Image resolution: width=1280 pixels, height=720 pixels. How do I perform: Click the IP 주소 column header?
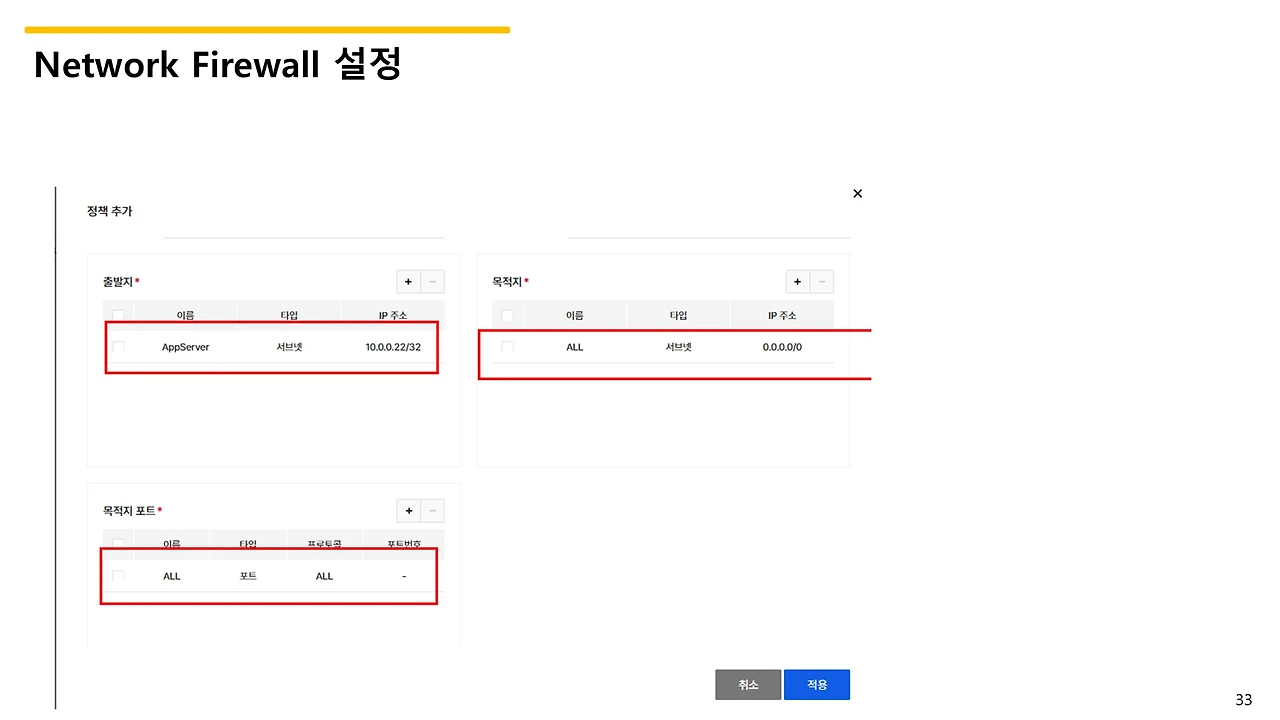click(x=393, y=314)
